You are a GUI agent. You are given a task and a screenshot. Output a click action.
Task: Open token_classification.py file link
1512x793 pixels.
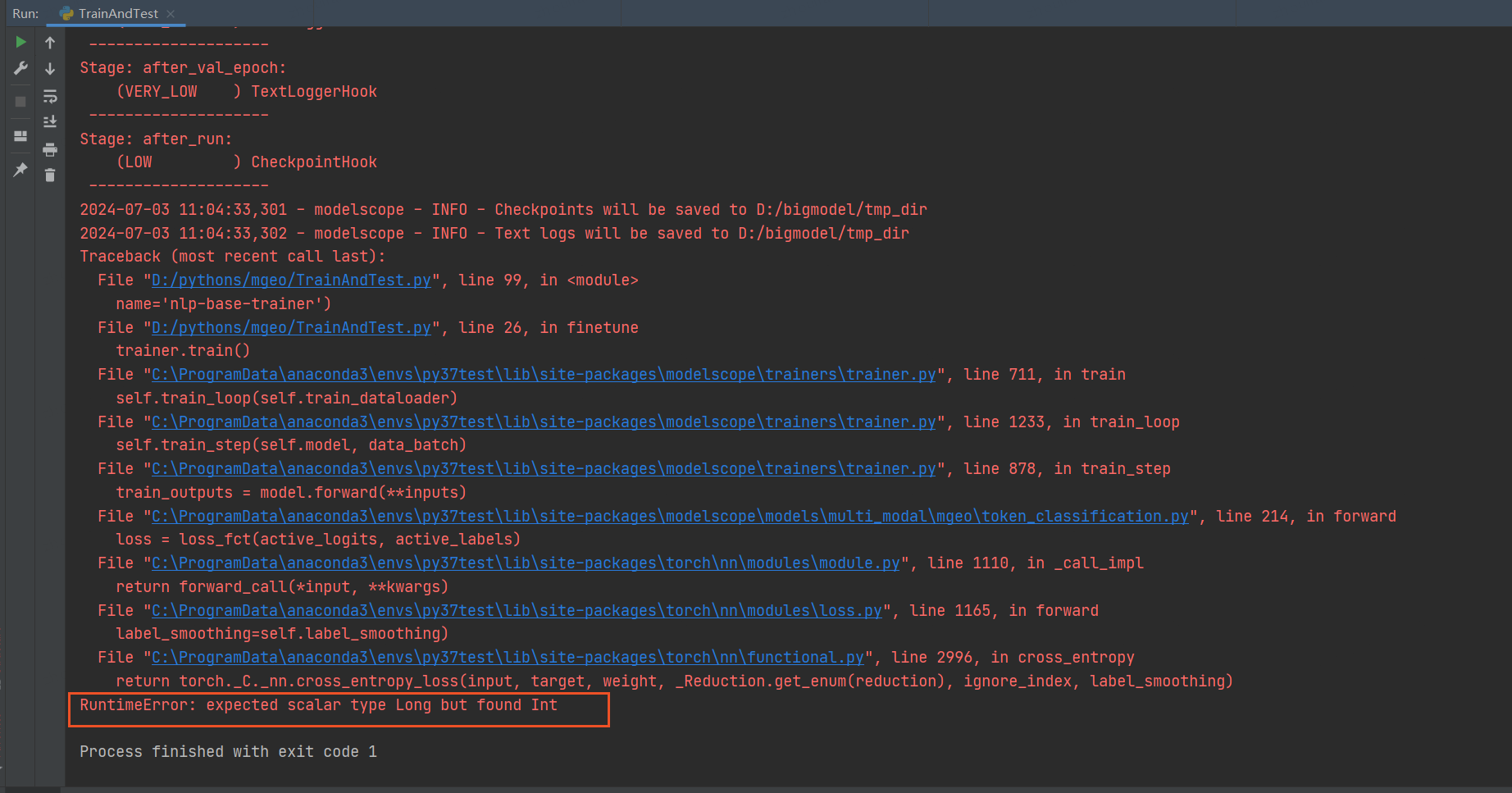click(x=670, y=516)
